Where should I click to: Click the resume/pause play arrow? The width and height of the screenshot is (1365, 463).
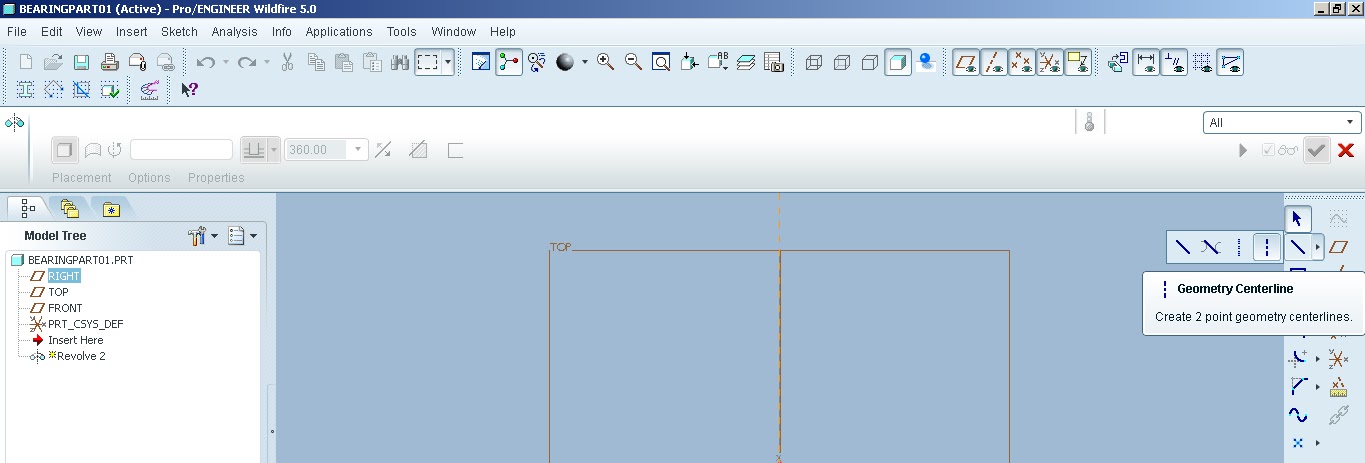(x=1243, y=150)
